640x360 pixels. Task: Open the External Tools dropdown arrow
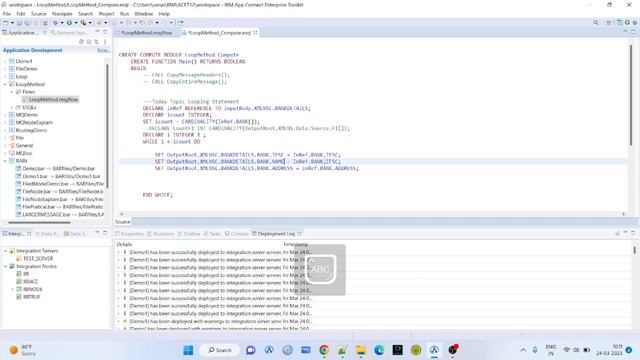(90, 23)
